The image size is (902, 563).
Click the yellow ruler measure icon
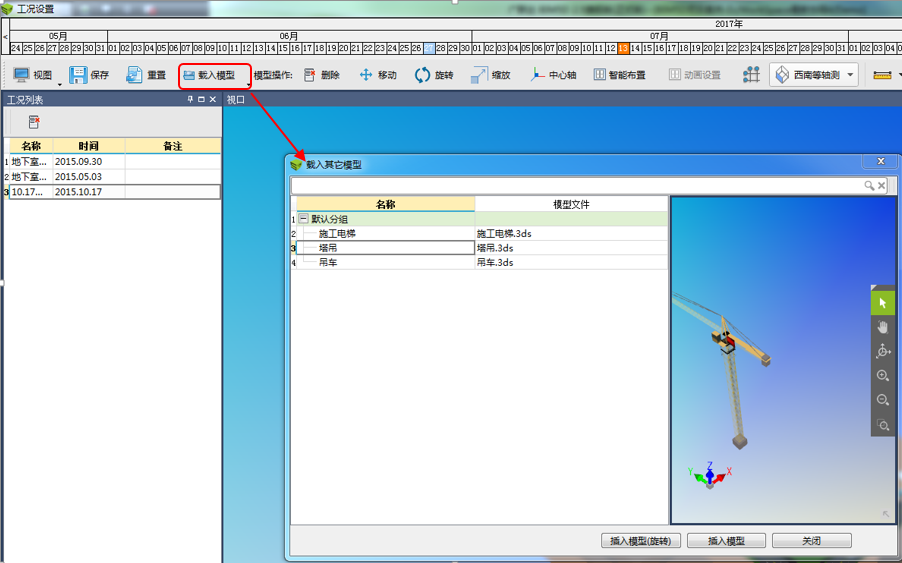[x=882, y=75]
